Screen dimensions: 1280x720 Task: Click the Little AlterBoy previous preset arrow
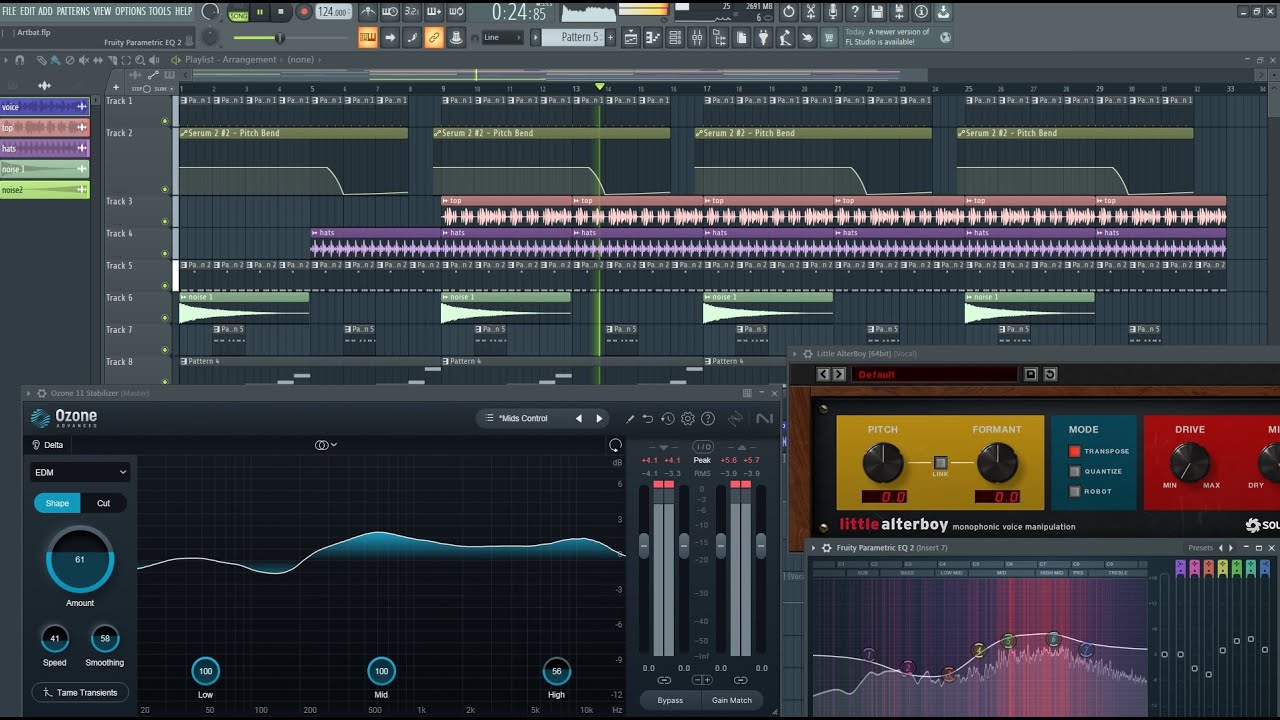coord(824,374)
